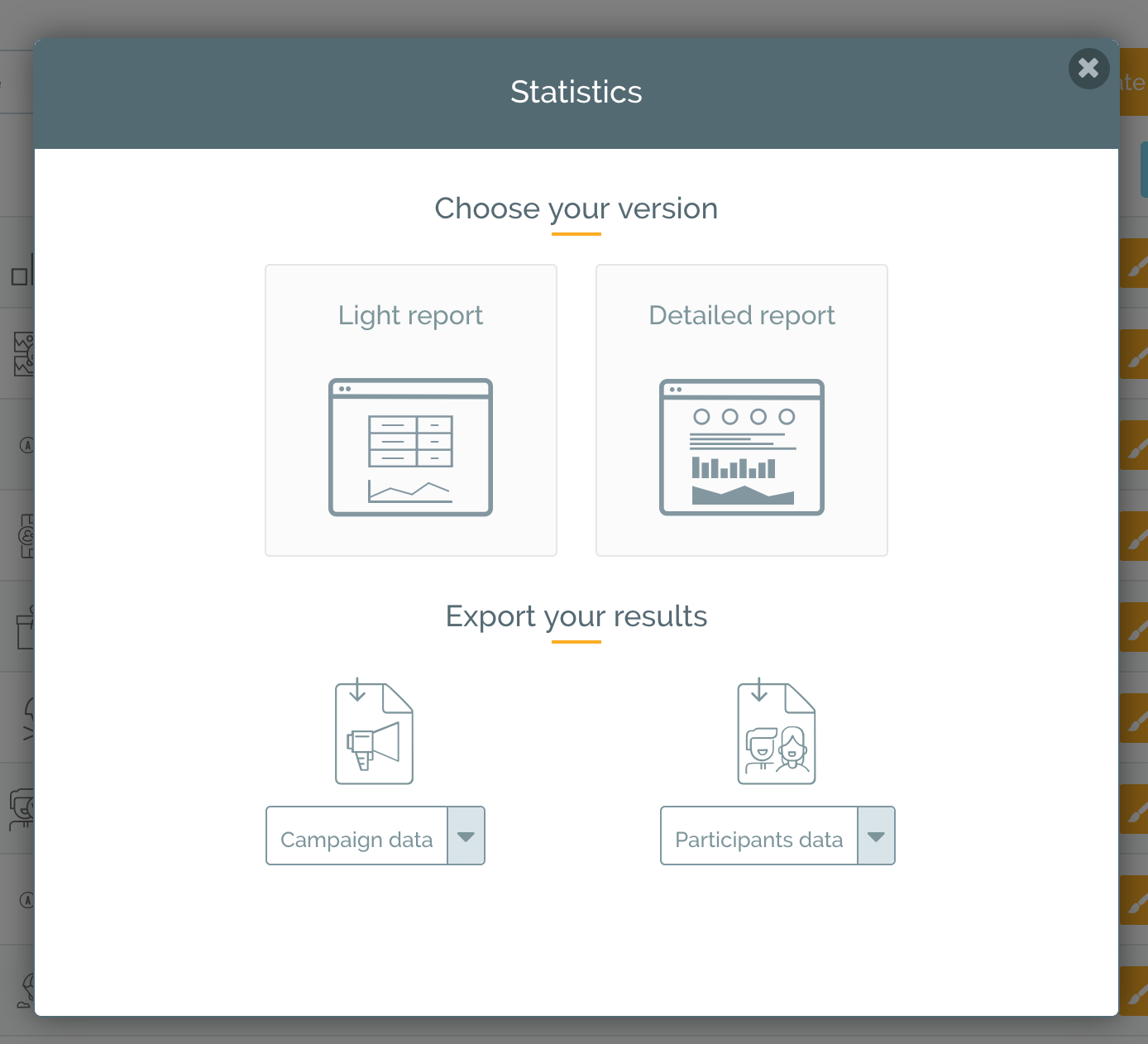The height and width of the screenshot is (1044, 1148).
Task: Select the Light report title text
Action: point(410,315)
